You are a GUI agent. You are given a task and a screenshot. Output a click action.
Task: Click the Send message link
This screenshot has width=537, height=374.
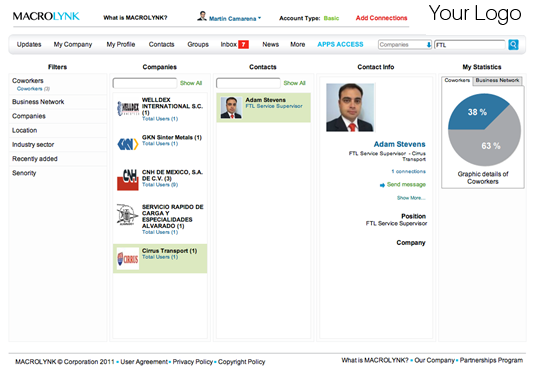click(x=406, y=185)
